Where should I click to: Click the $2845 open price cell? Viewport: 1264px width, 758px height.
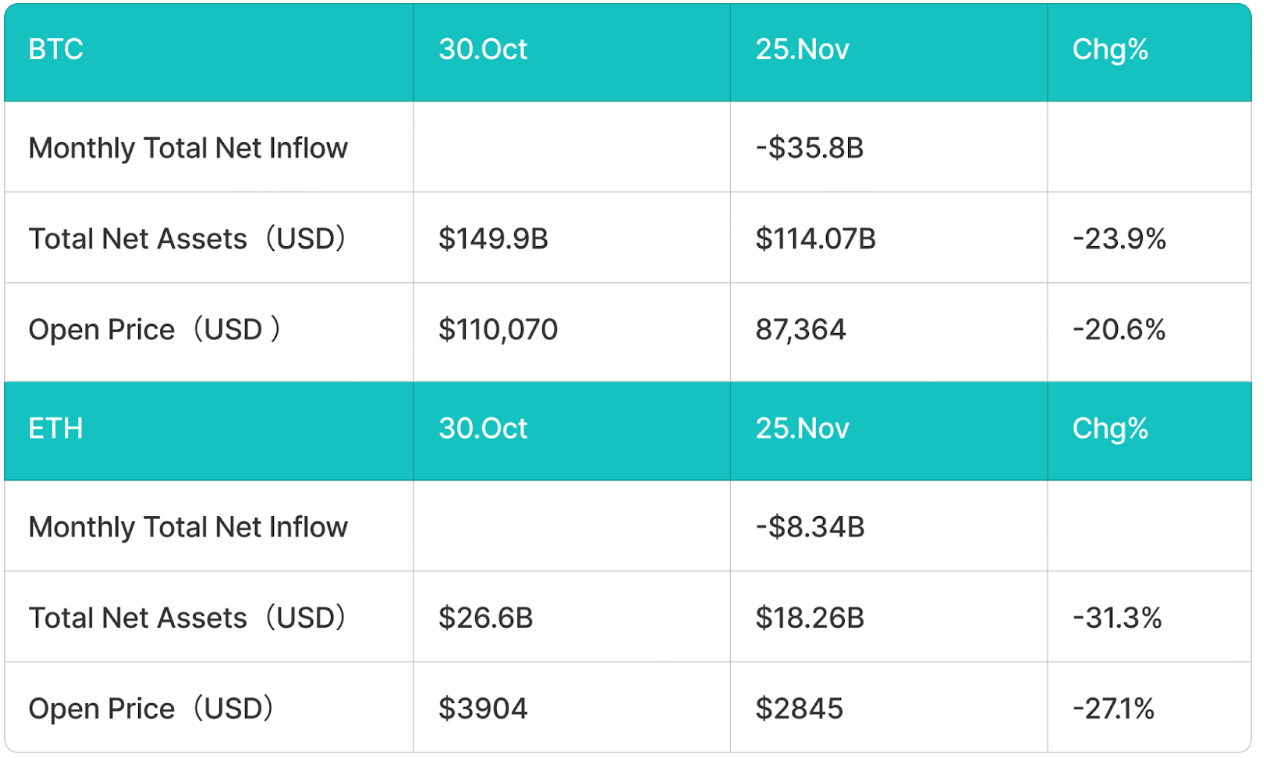tap(799, 709)
